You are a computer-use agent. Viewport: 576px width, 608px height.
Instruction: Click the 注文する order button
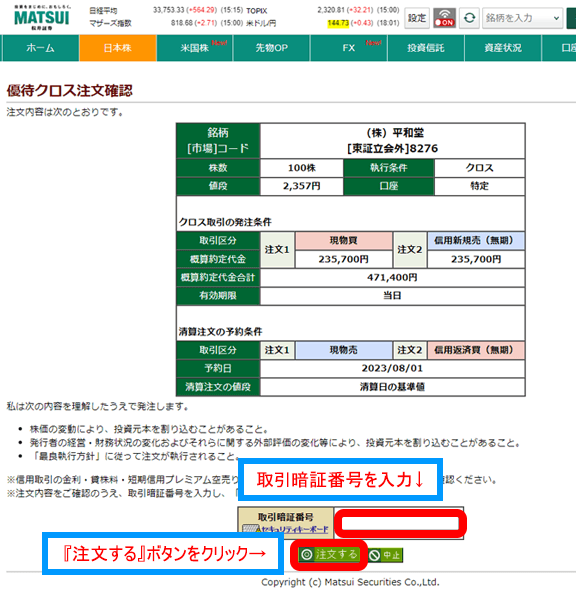[x=329, y=555]
